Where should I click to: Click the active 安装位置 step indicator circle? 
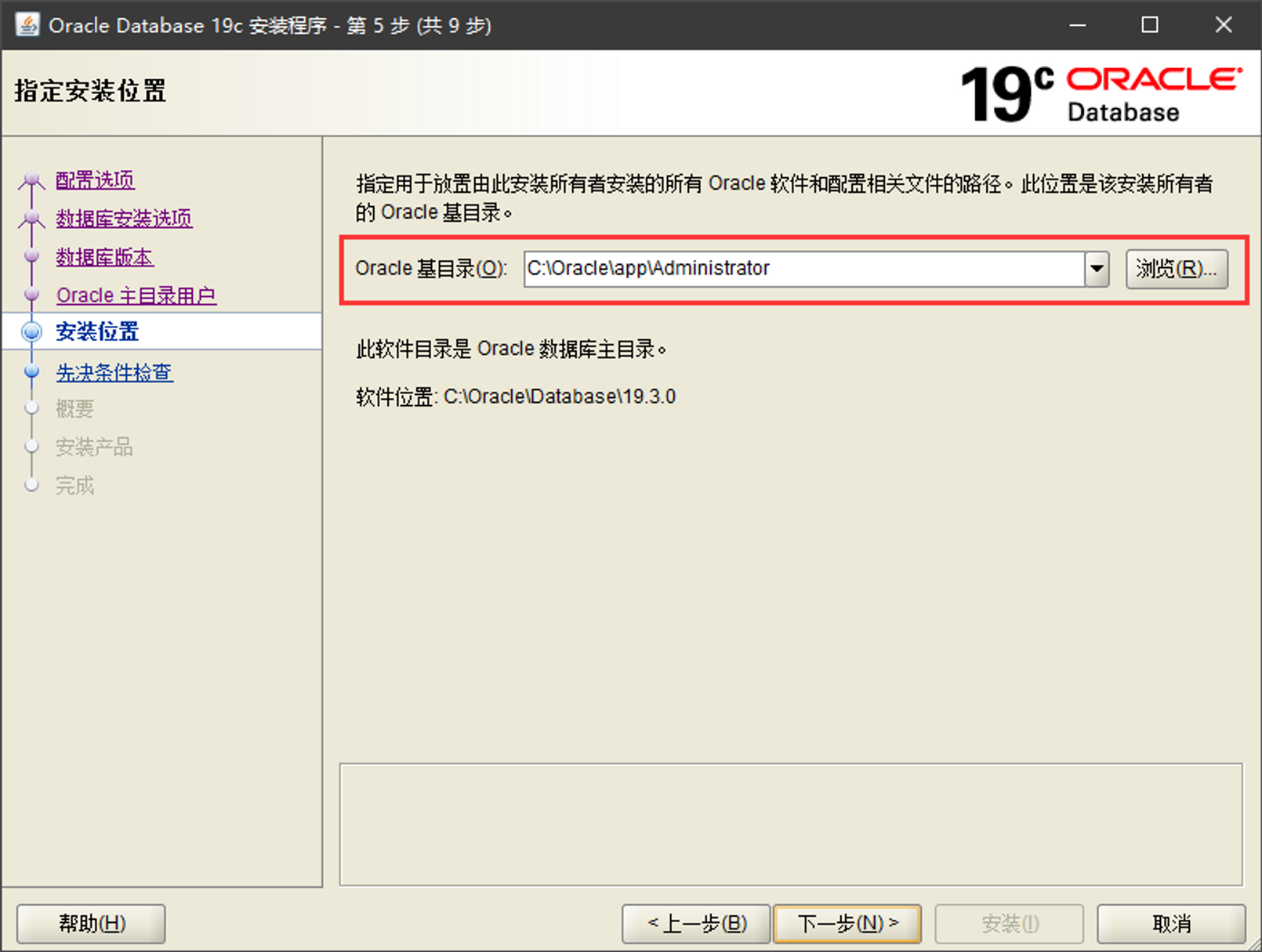pyautogui.click(x=31, y=332)
